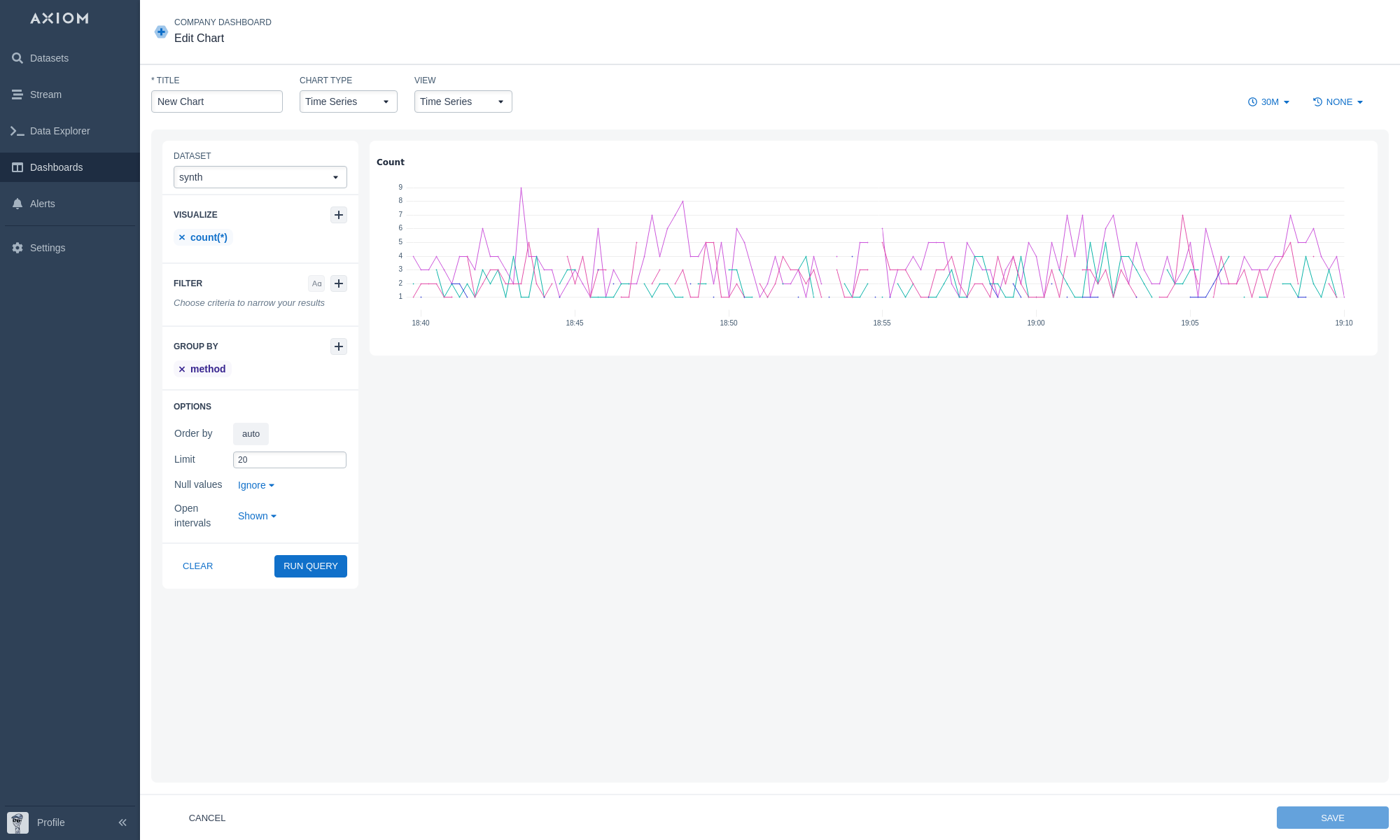Click the profile avatar image
Screen dimensions: 1400x840
(x=17, y=822)
